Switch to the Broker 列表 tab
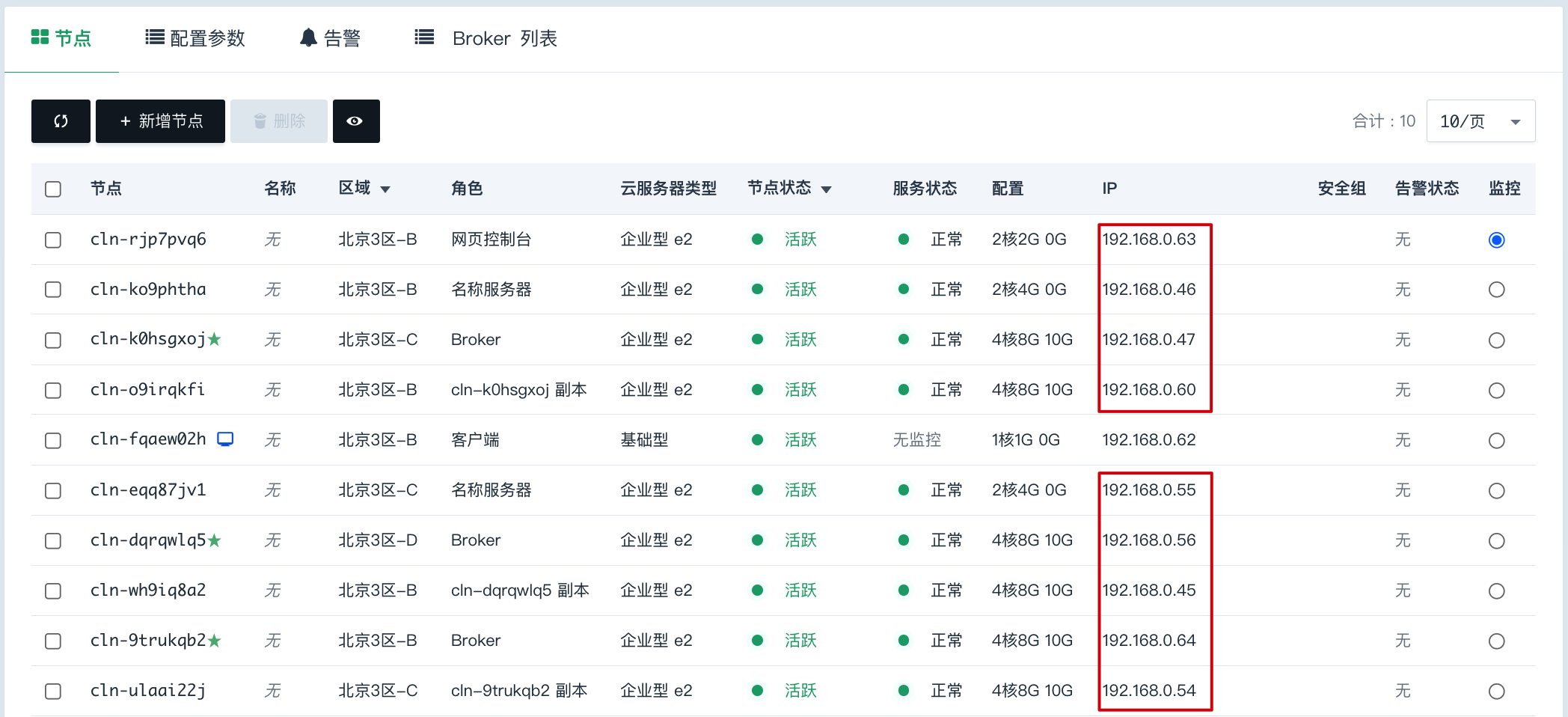The width and height of the screenshot is (1568, 717). tap(486, 38)
